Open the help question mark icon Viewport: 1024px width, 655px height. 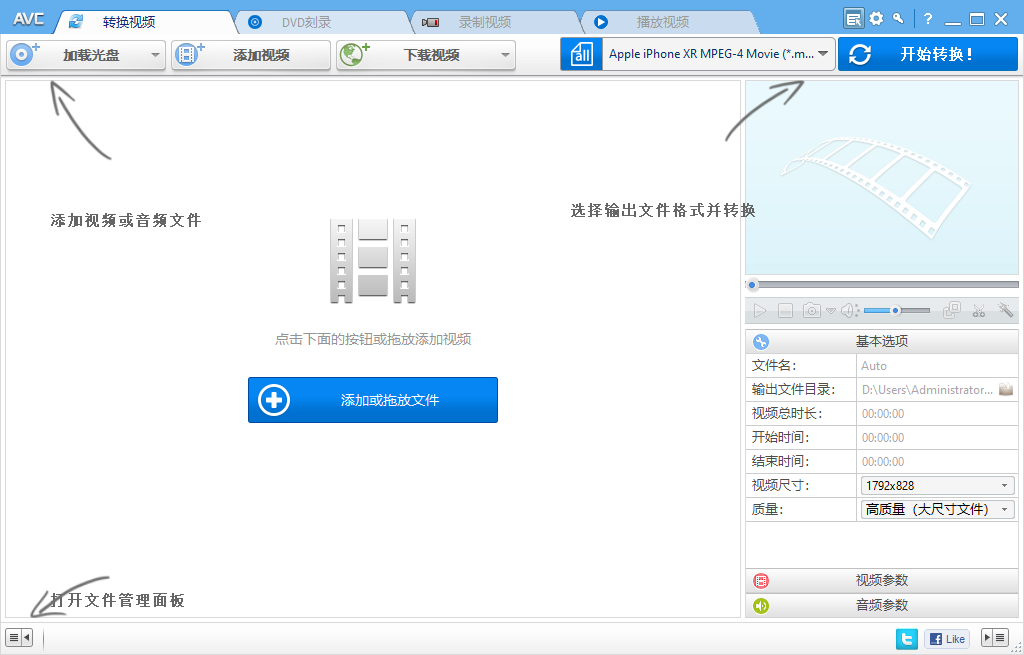927,19
